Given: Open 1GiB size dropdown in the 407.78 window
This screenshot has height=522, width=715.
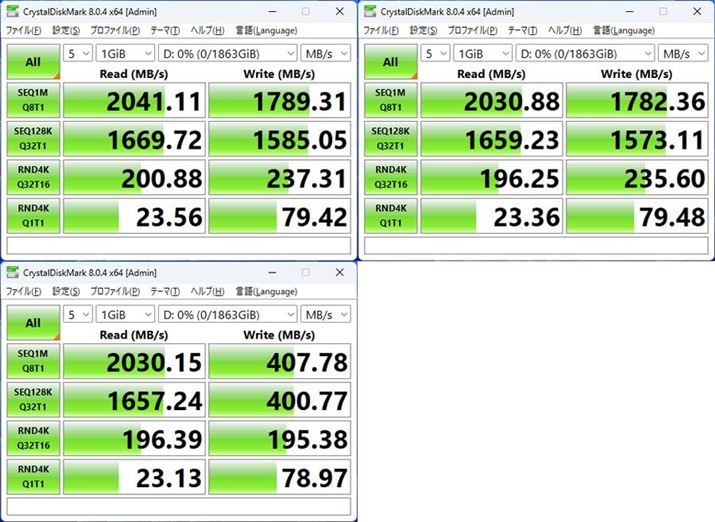Looking at the screenshot, I should [x=125, y=315].
